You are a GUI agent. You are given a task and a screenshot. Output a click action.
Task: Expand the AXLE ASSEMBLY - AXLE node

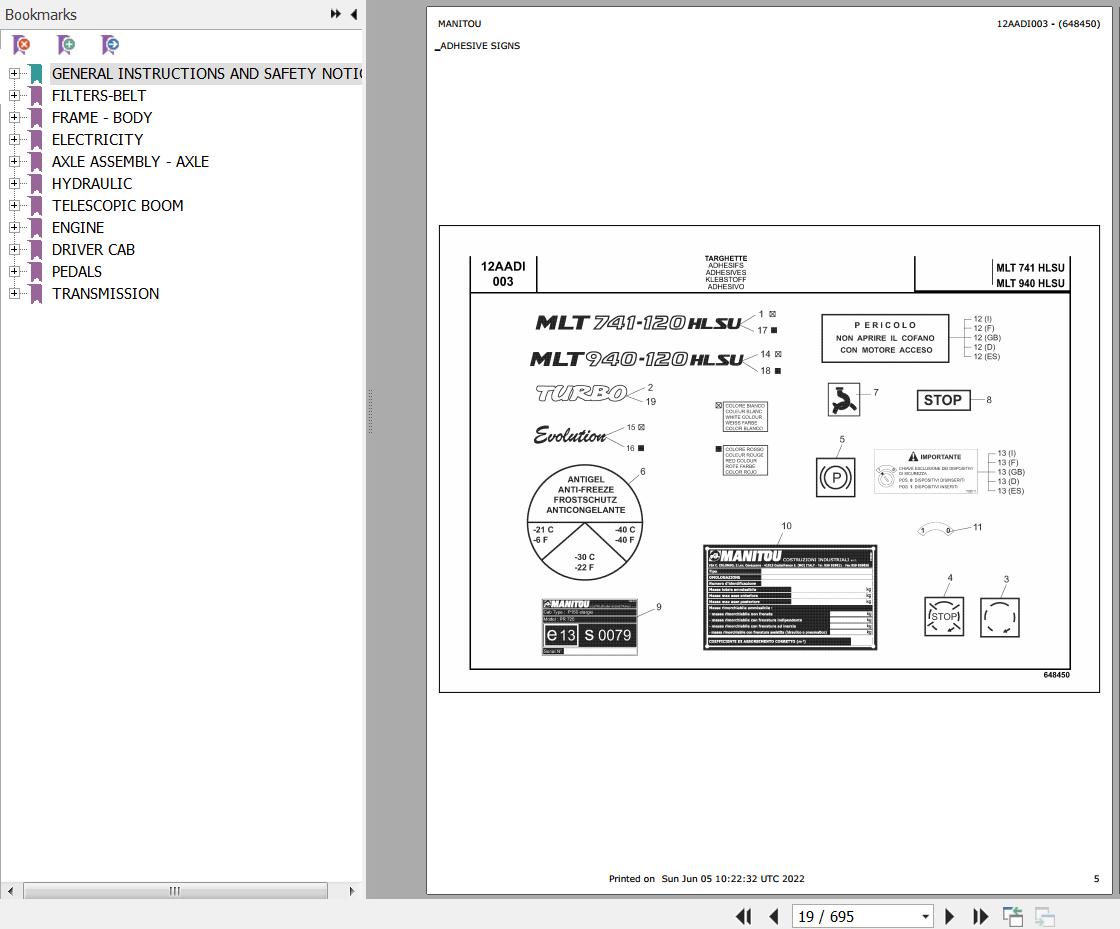tap(14, 161)
